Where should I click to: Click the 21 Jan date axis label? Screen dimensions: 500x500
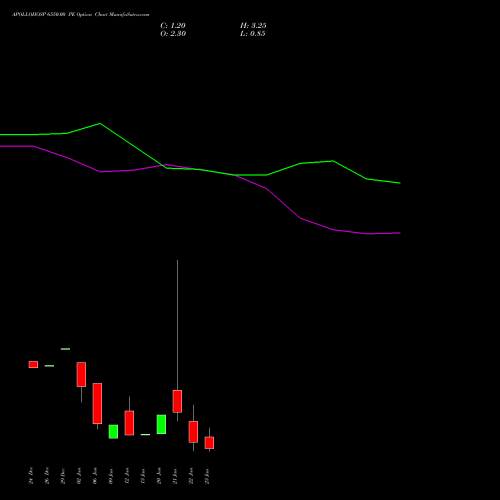click(x=175, y=475)
